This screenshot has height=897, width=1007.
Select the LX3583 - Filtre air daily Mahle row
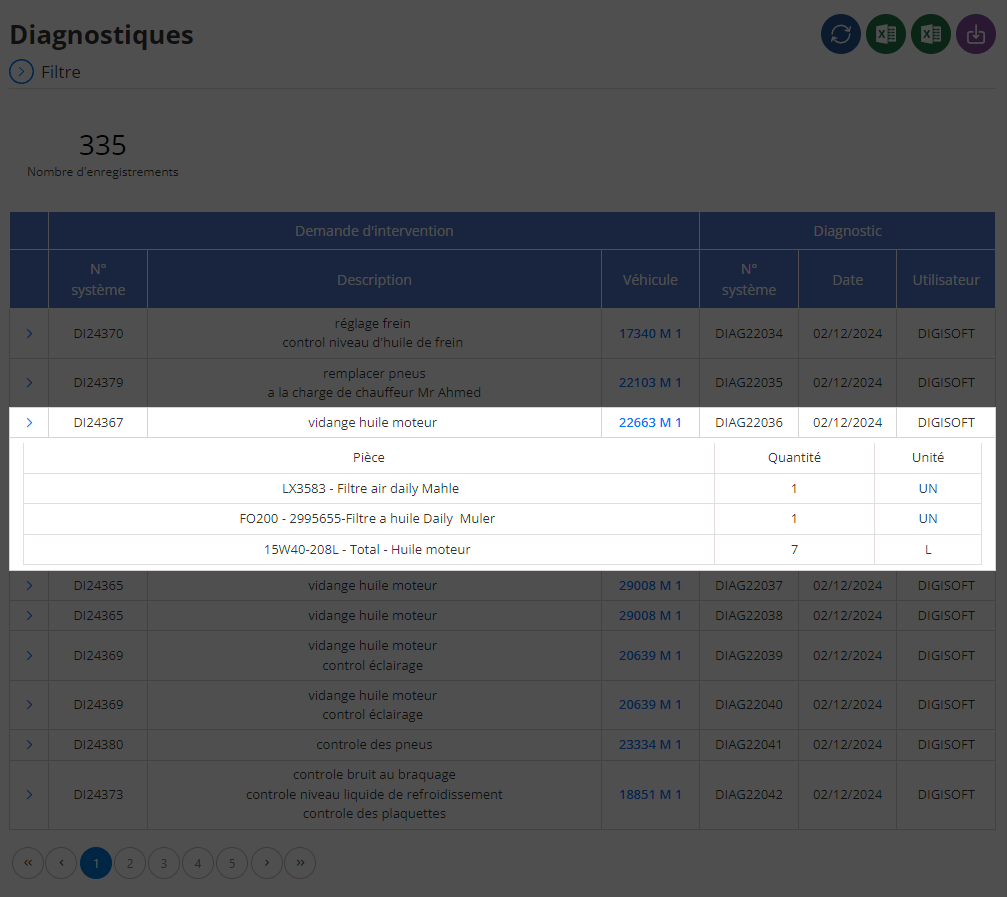pos(502,489)
